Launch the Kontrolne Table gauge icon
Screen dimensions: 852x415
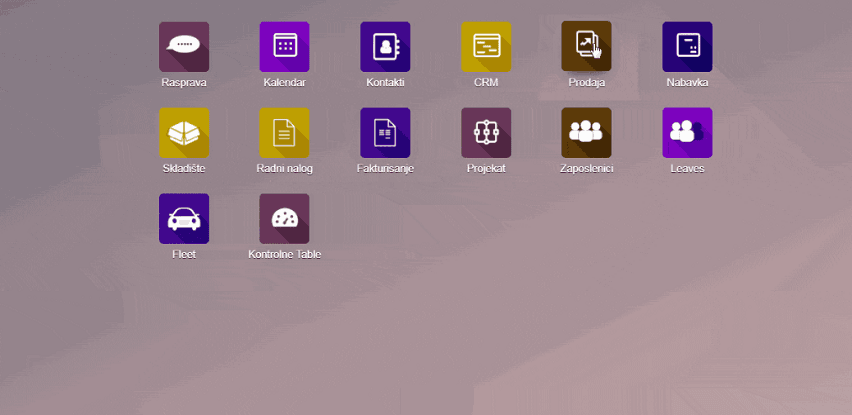284,218
